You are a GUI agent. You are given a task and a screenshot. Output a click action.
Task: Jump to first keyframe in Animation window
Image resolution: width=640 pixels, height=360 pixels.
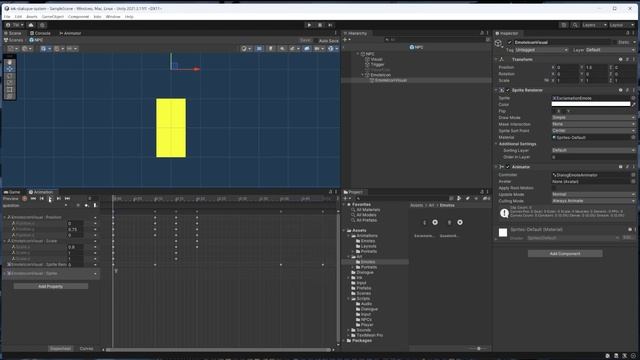(33, 198)
